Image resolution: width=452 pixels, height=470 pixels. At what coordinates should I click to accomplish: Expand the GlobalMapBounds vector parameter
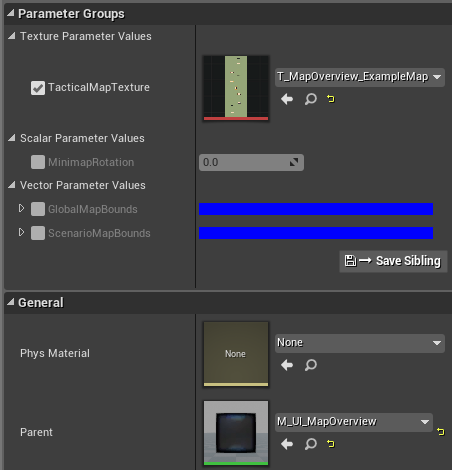pyautogui.click(x=21, y=209)
